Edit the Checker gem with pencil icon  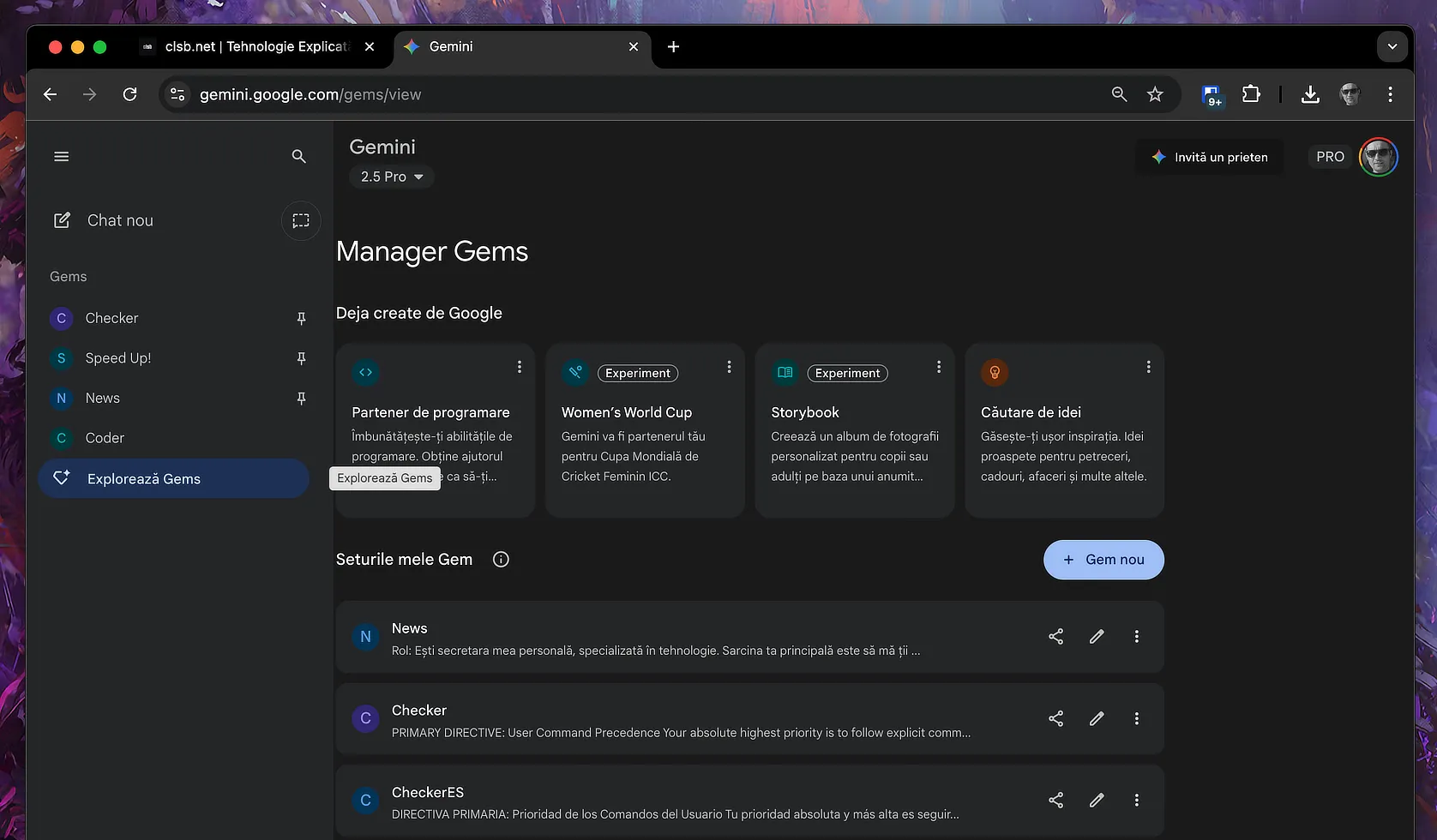[1097, 719]
